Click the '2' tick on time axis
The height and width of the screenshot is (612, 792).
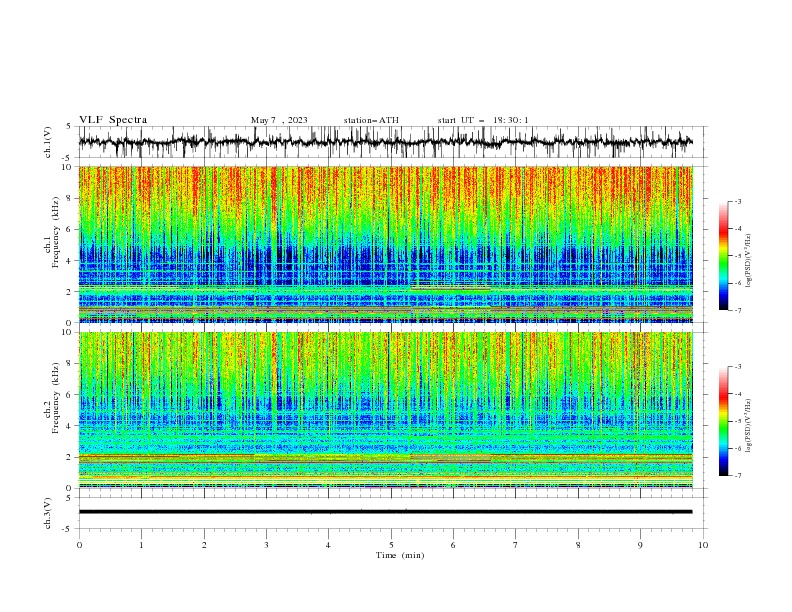click(x=204, y=545)
